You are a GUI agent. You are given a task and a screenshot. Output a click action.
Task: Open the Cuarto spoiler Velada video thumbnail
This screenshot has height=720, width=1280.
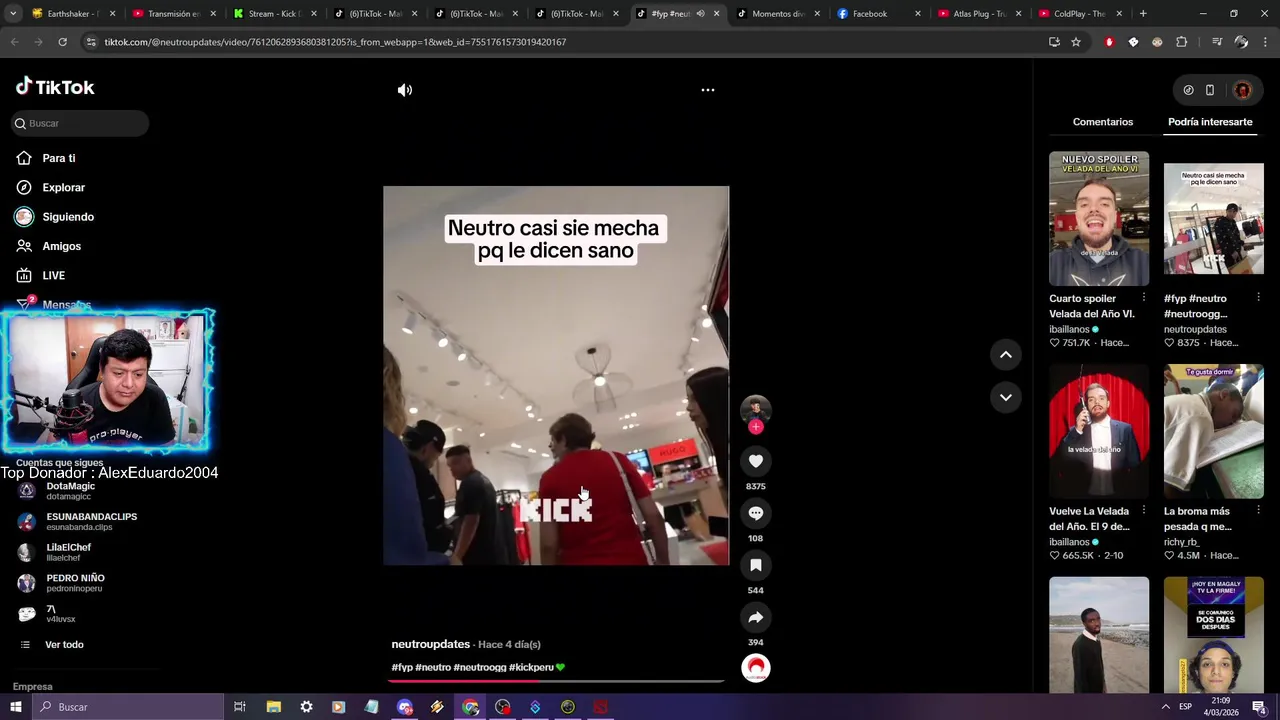coord(1099,218)
